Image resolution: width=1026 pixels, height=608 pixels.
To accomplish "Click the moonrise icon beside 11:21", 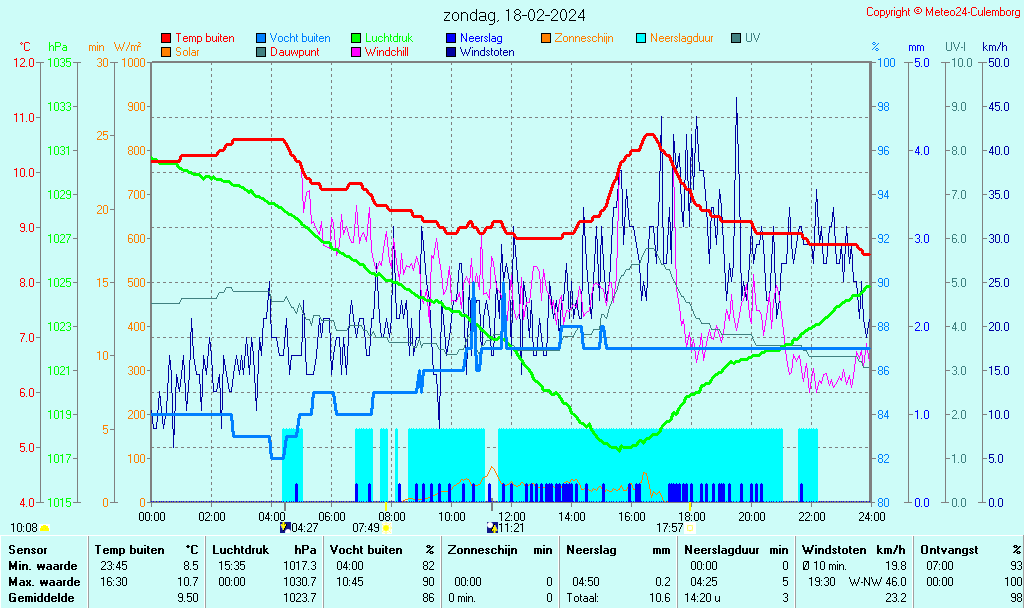I will [x=491, y=528].
